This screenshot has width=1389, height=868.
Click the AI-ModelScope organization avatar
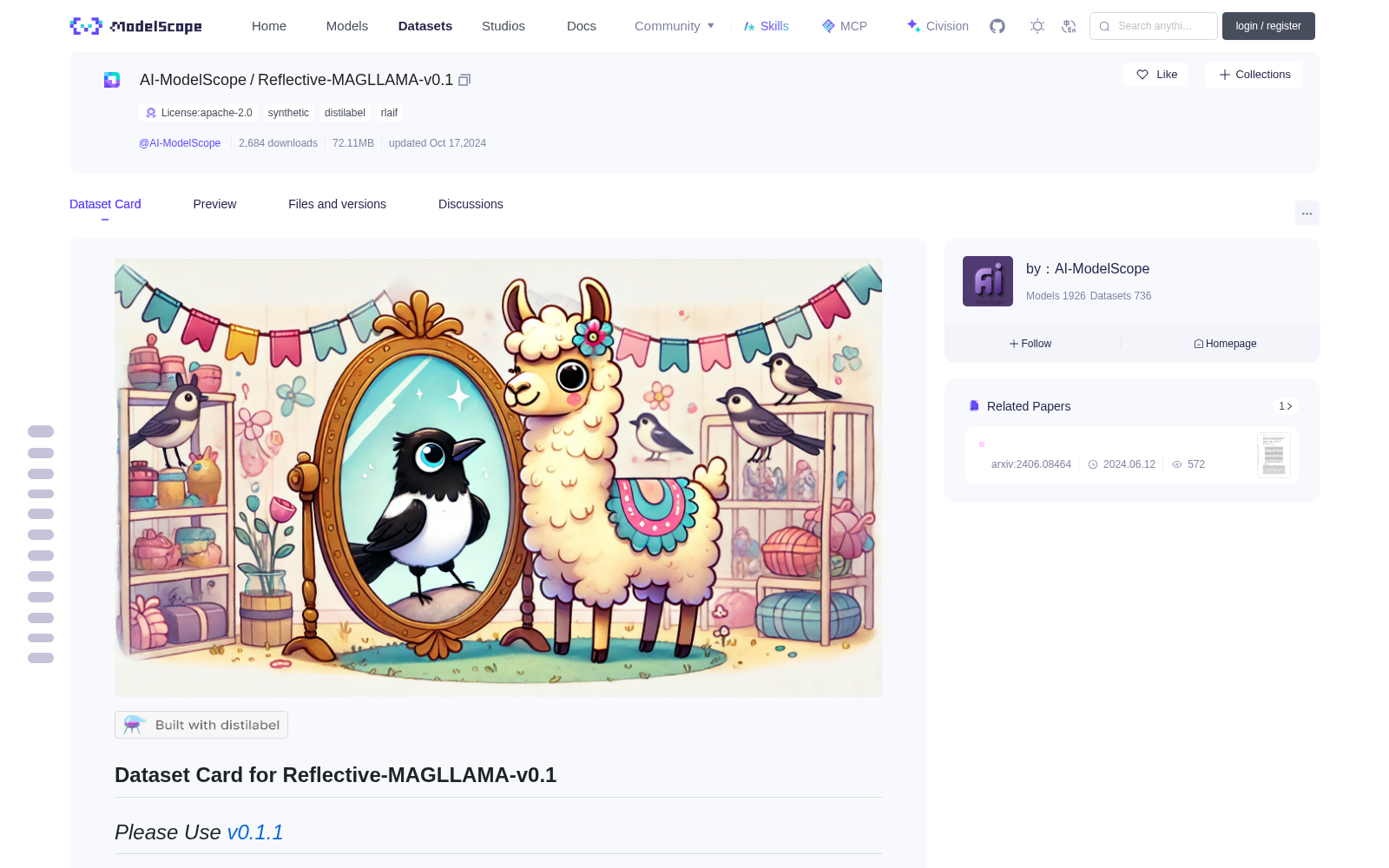click(988, 281)
